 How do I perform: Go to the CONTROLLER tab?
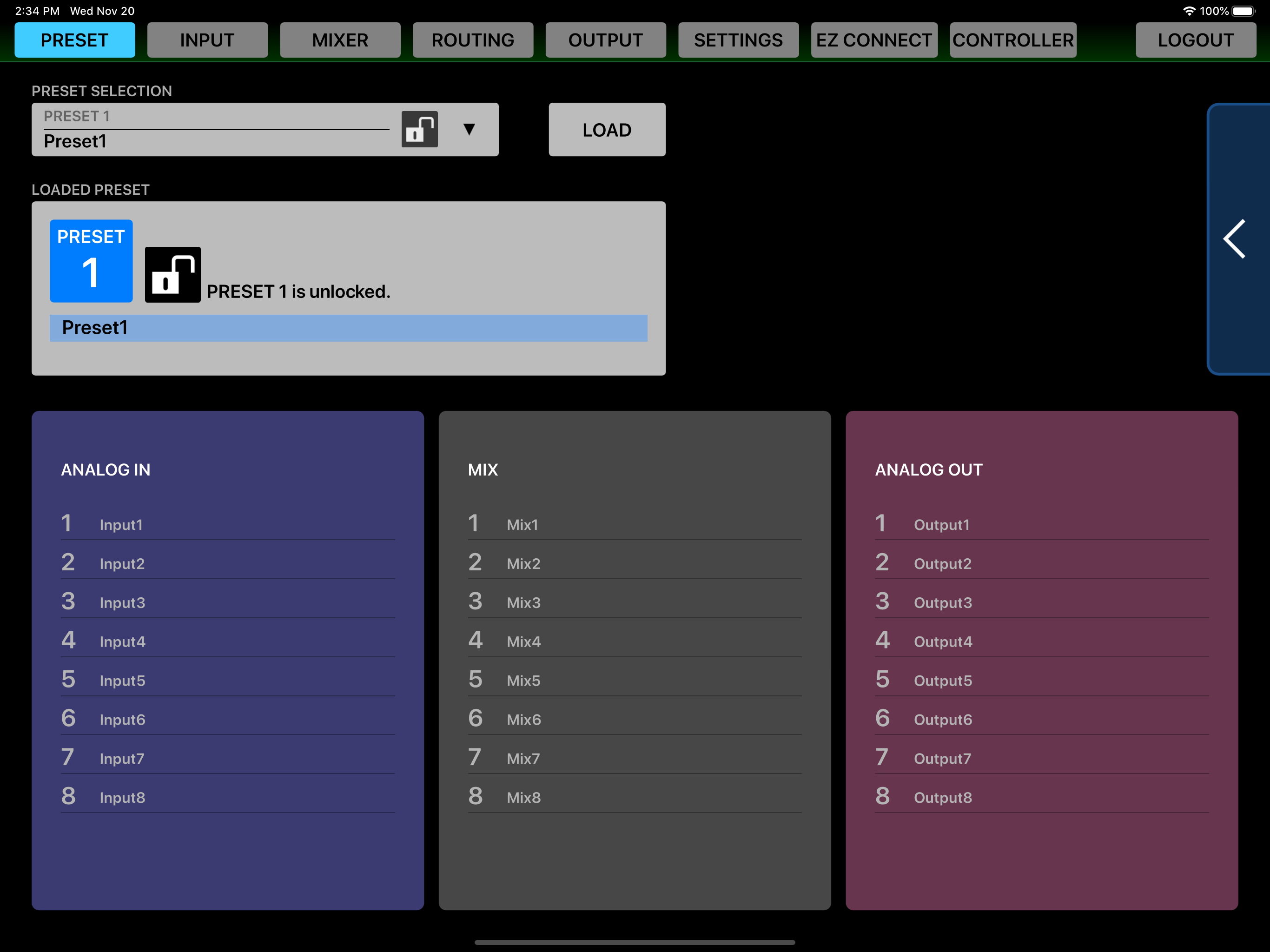tap(1013, 40)
